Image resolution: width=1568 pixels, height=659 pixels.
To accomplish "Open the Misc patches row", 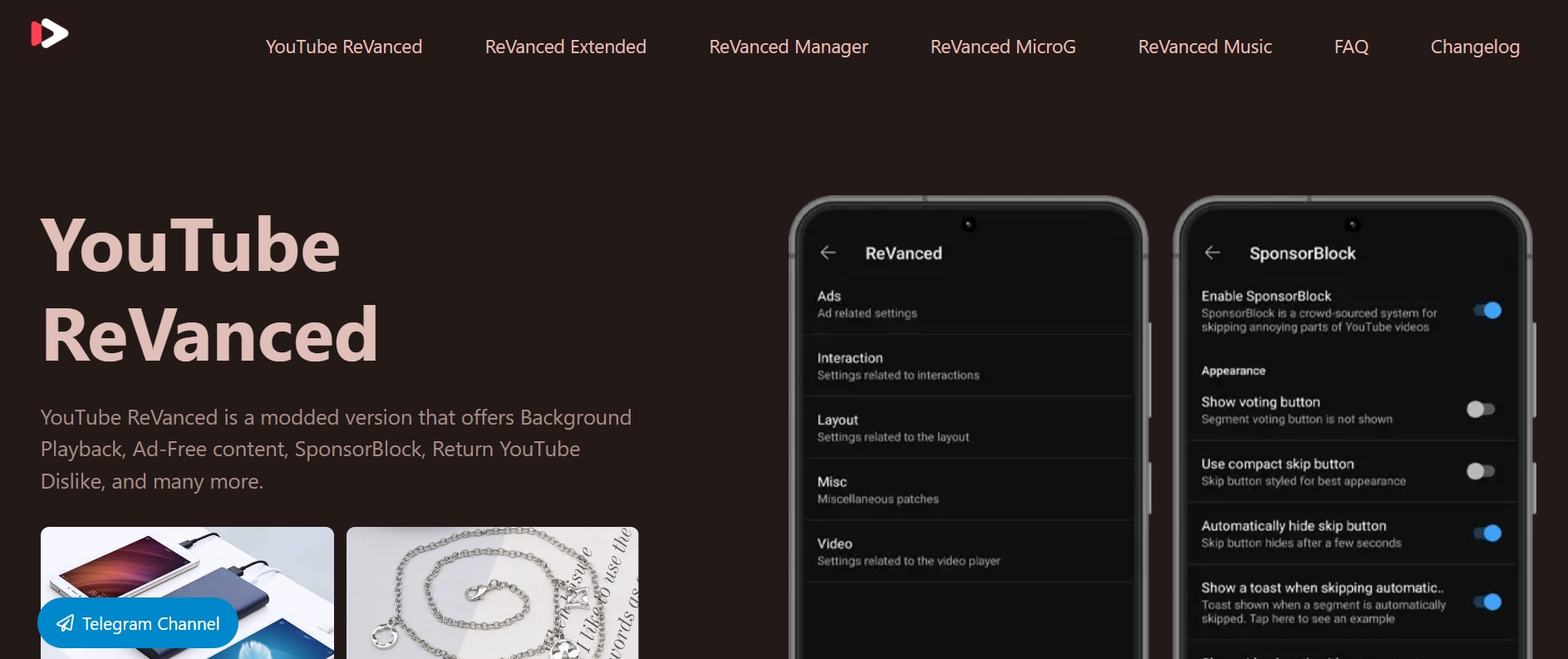I will (969, 489).
